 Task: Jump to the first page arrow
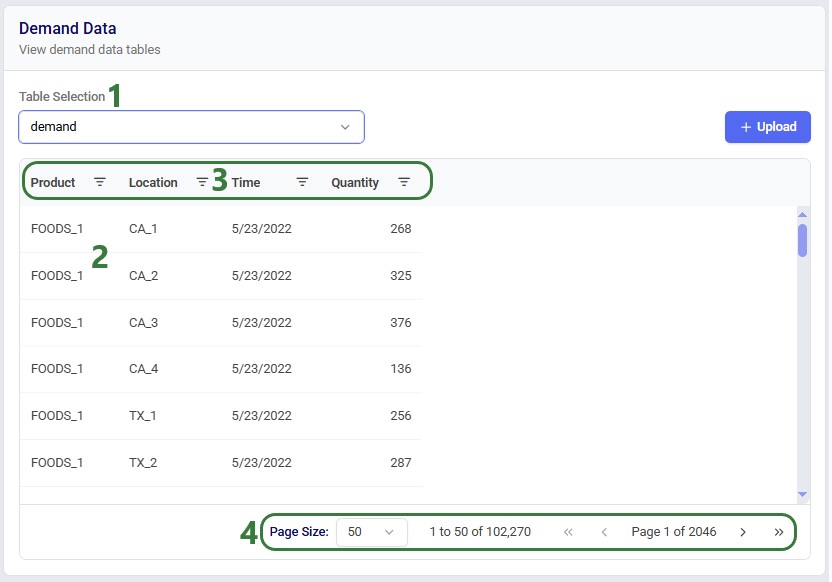(568, 532)
